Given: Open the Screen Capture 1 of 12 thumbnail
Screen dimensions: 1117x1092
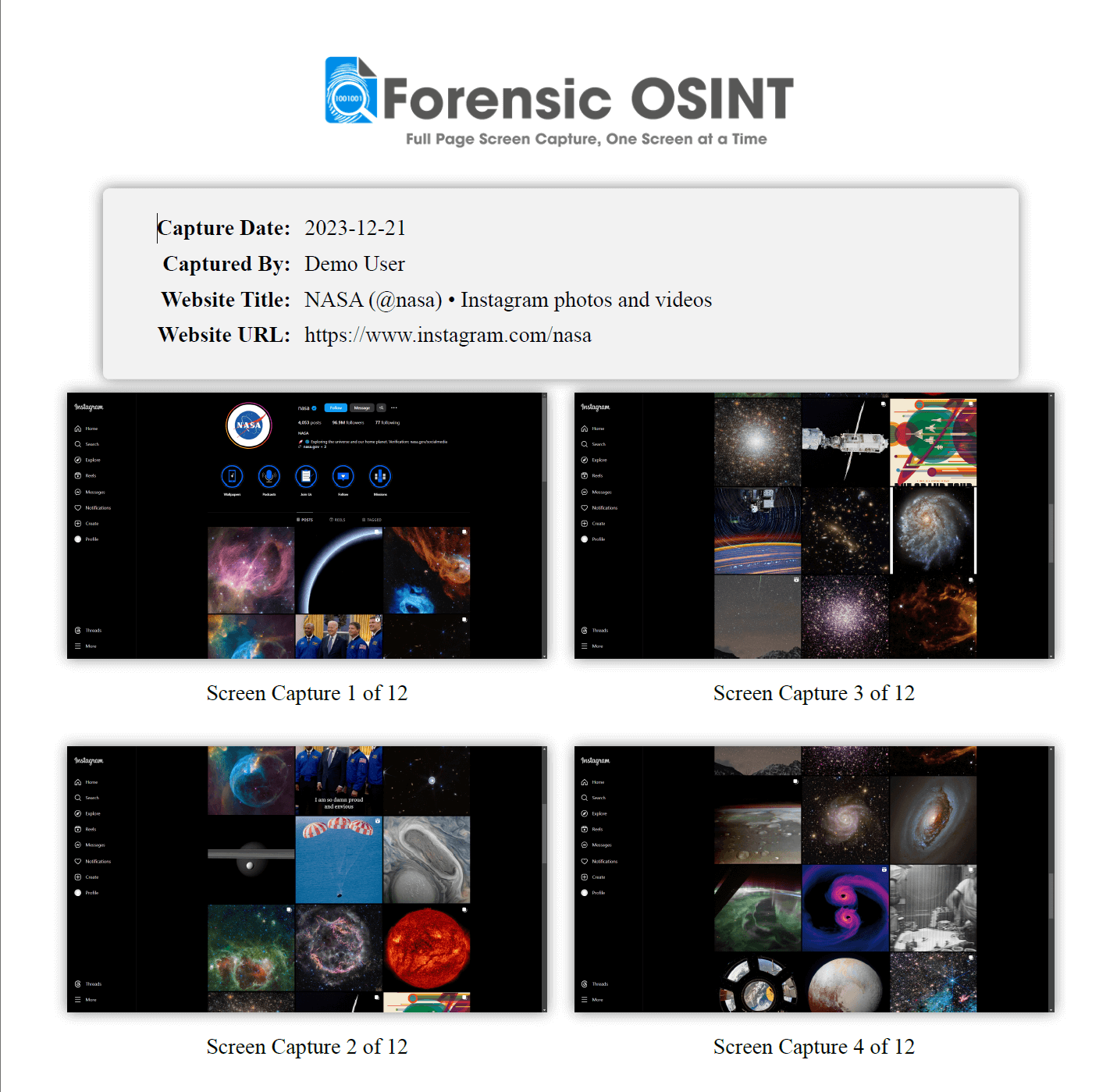Looking at the screenshot, I should pos(307,525).
